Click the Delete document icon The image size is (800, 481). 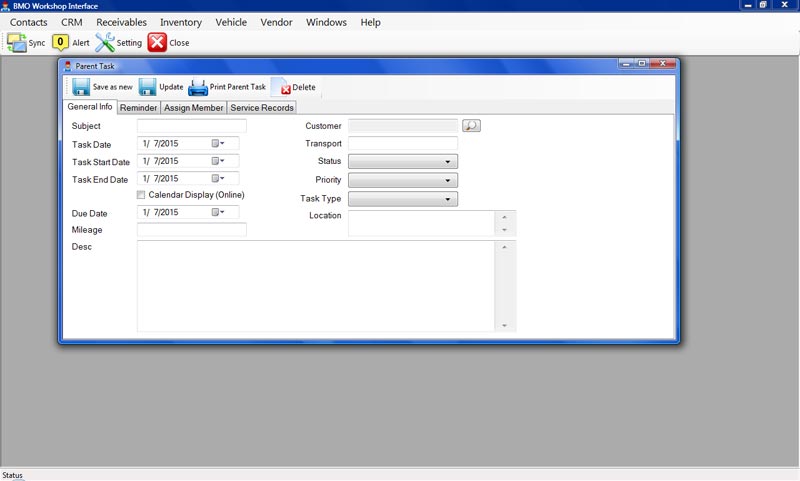coord(281,87)
